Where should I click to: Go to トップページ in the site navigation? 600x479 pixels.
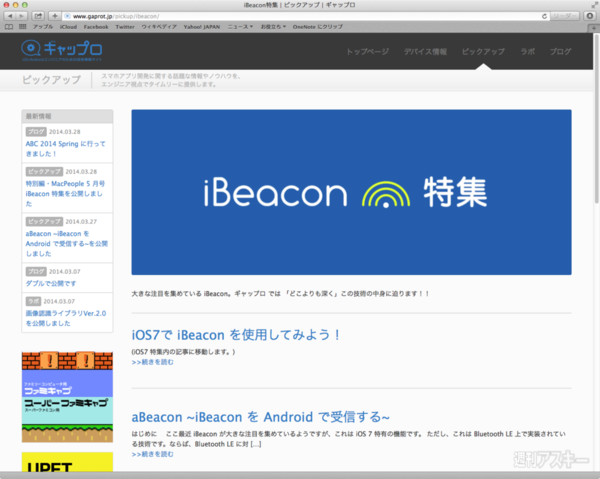point(367,51)
